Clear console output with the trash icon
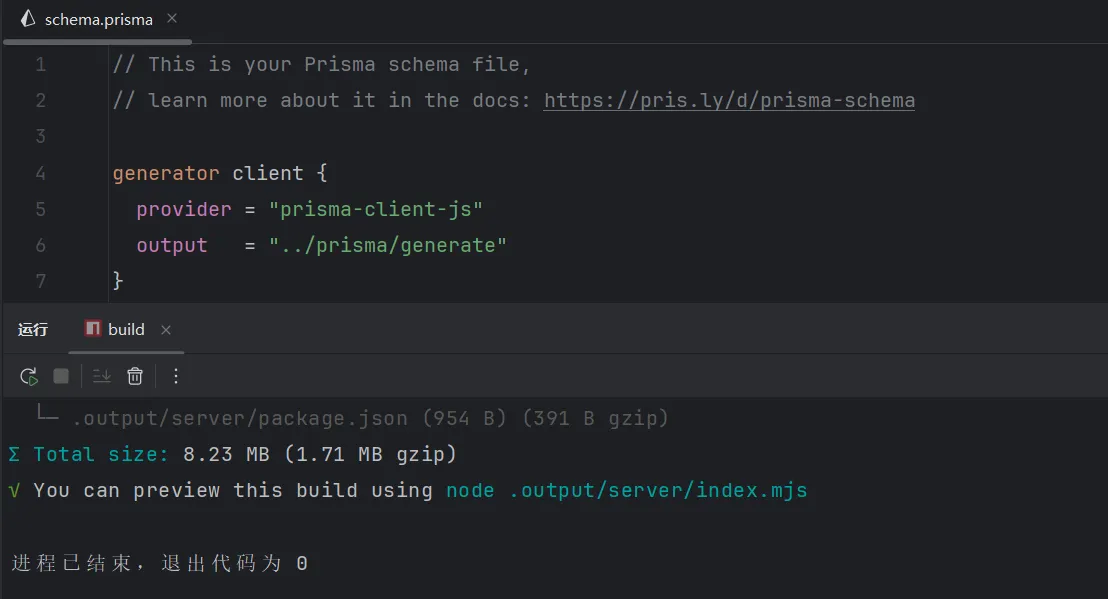Viewport: 1108px width, 599px height. pos(135,376)
